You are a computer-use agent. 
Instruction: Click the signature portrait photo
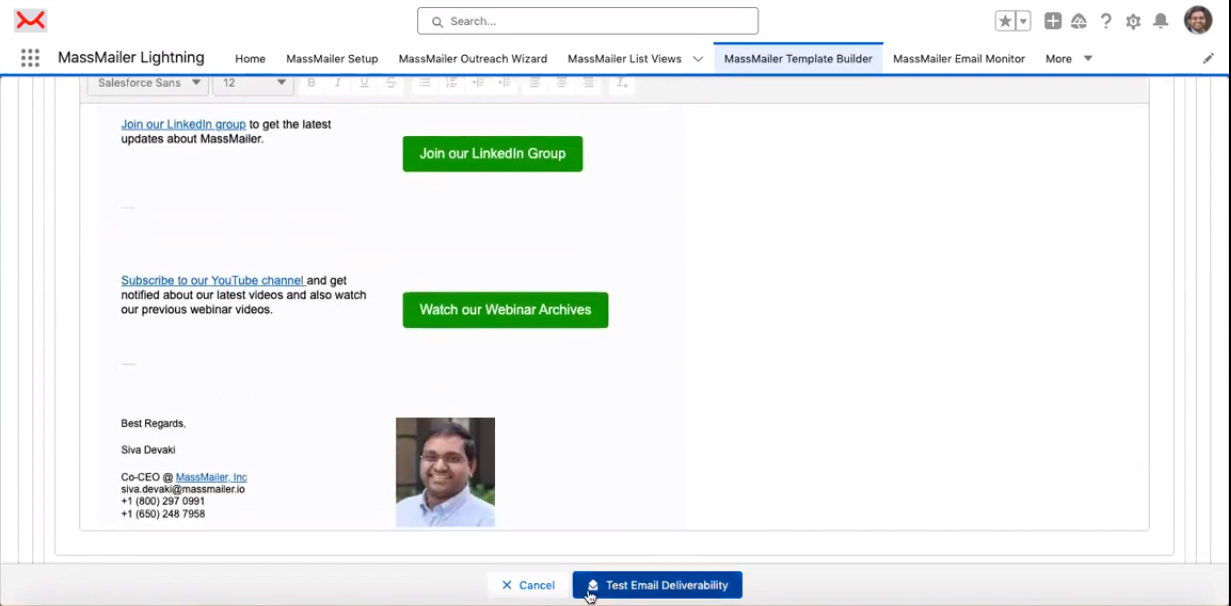click(445, 472)
